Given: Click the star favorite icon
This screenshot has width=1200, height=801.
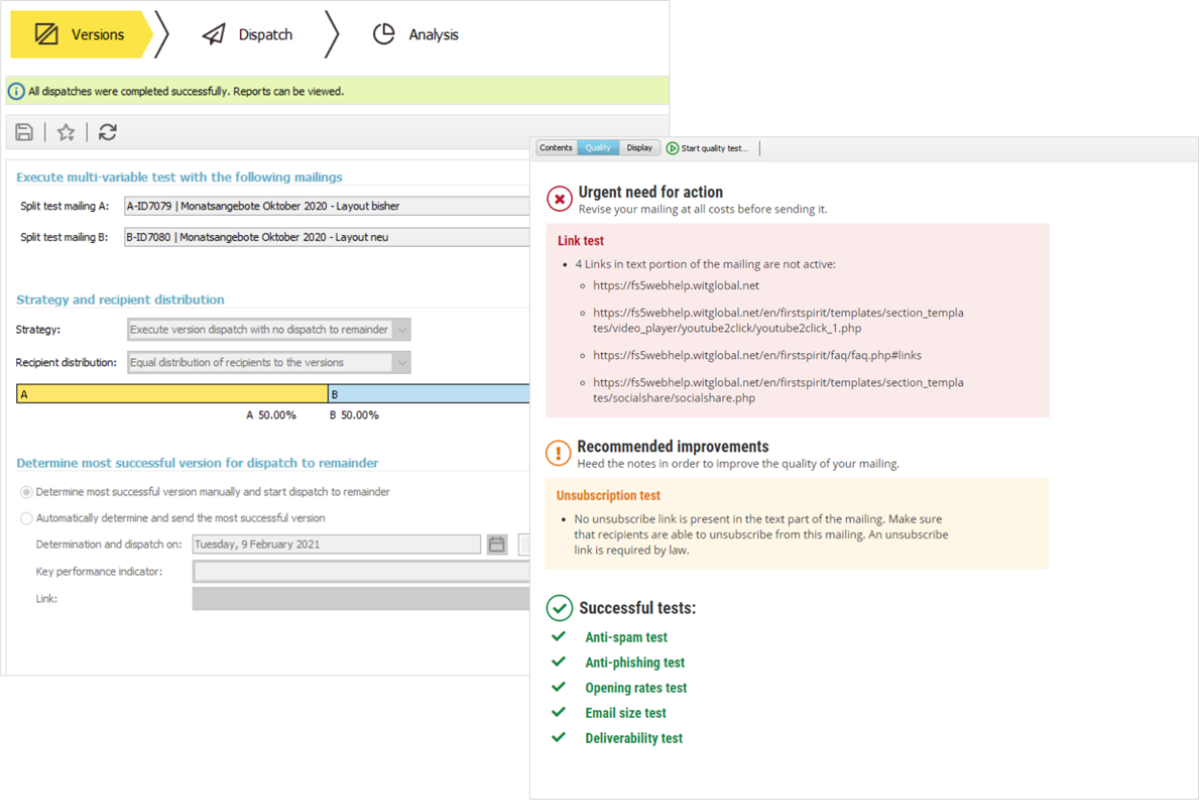Looking at the screenshot, I should click(65, 131).
